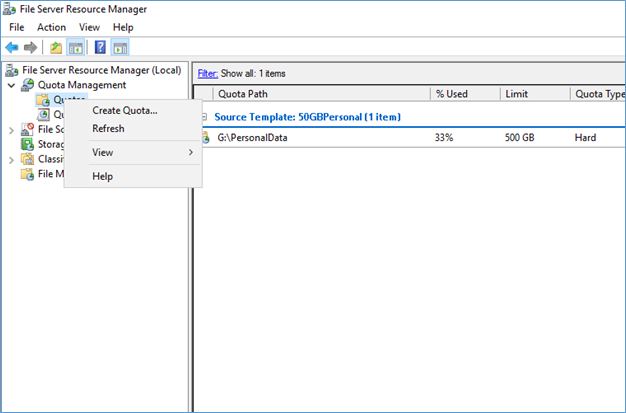Open the Action menu in menu bar

pyautogui.click(x=51, y=27)
